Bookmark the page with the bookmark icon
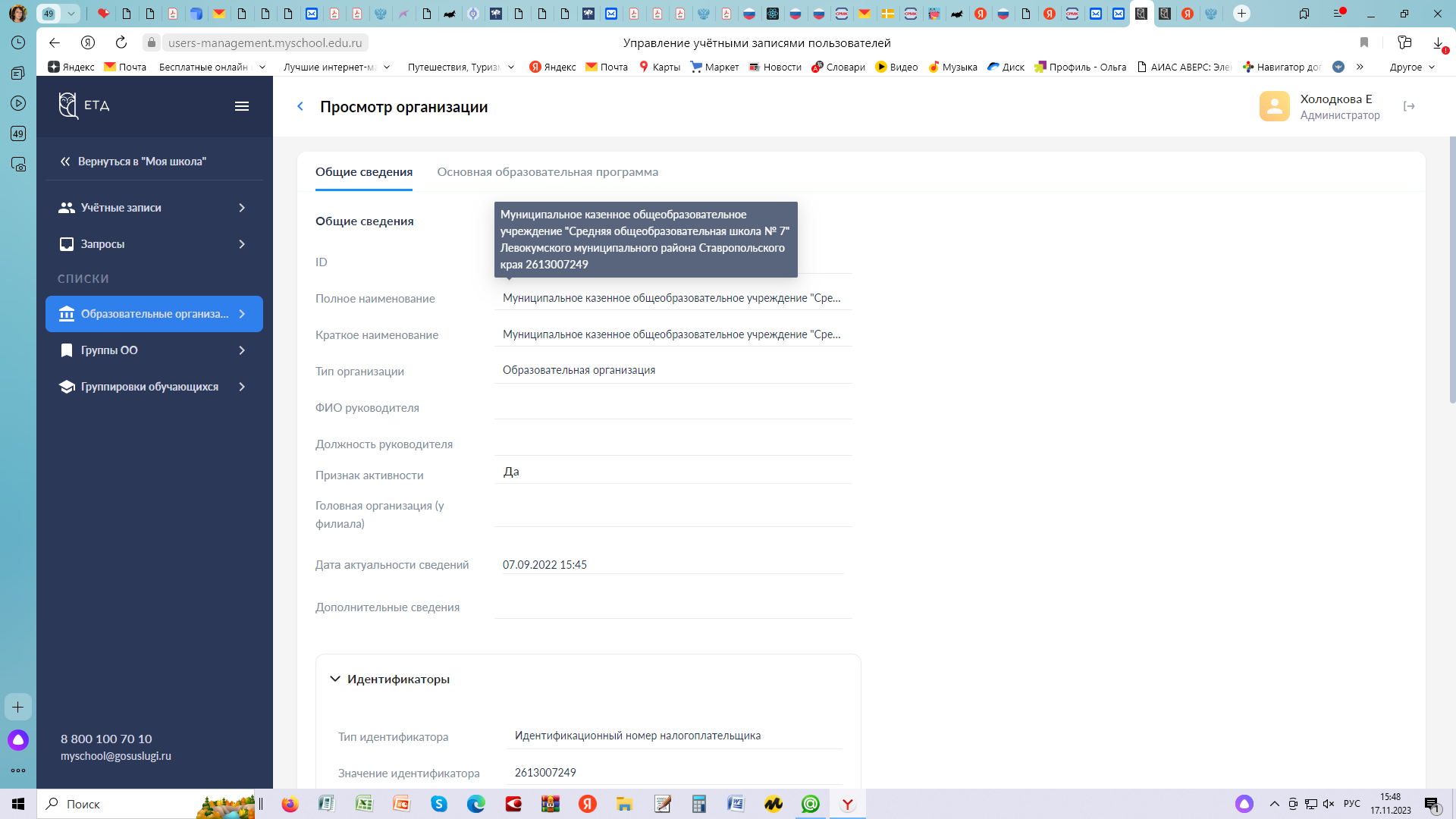The image size is (1456, 819). (1364, 42)
